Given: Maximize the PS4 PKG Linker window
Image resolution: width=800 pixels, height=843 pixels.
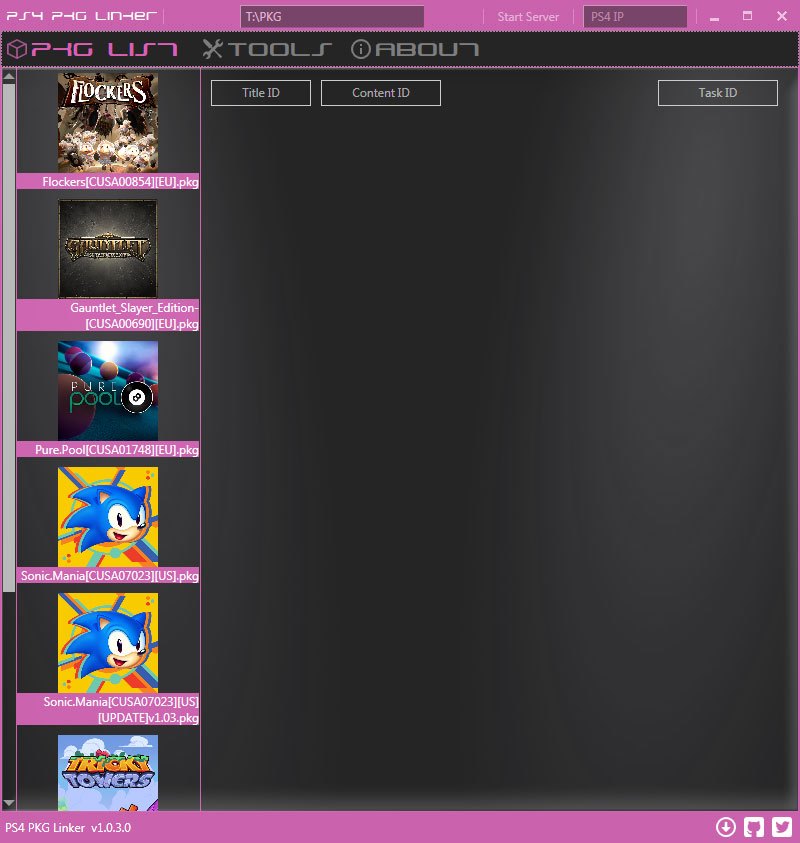Looking at the screenshot, I should (x=747, y=16).
